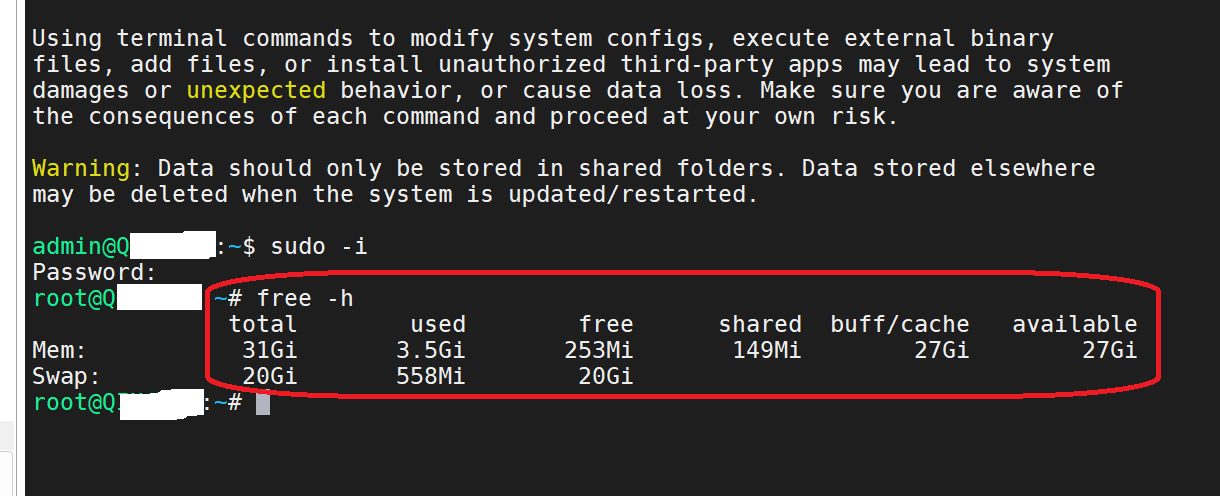Click the 31Gi total memory value
Viewport: 1220px width, 496px height.
coord(270,350)
